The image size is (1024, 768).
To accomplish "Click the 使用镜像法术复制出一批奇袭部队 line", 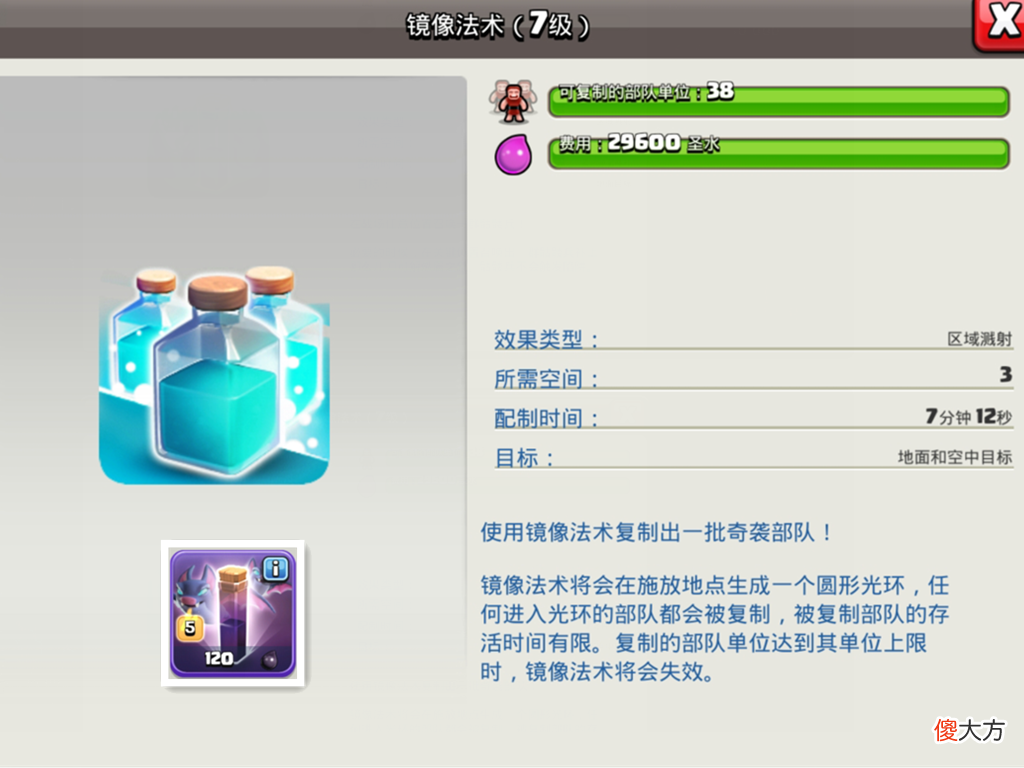I will coord(657,532).
